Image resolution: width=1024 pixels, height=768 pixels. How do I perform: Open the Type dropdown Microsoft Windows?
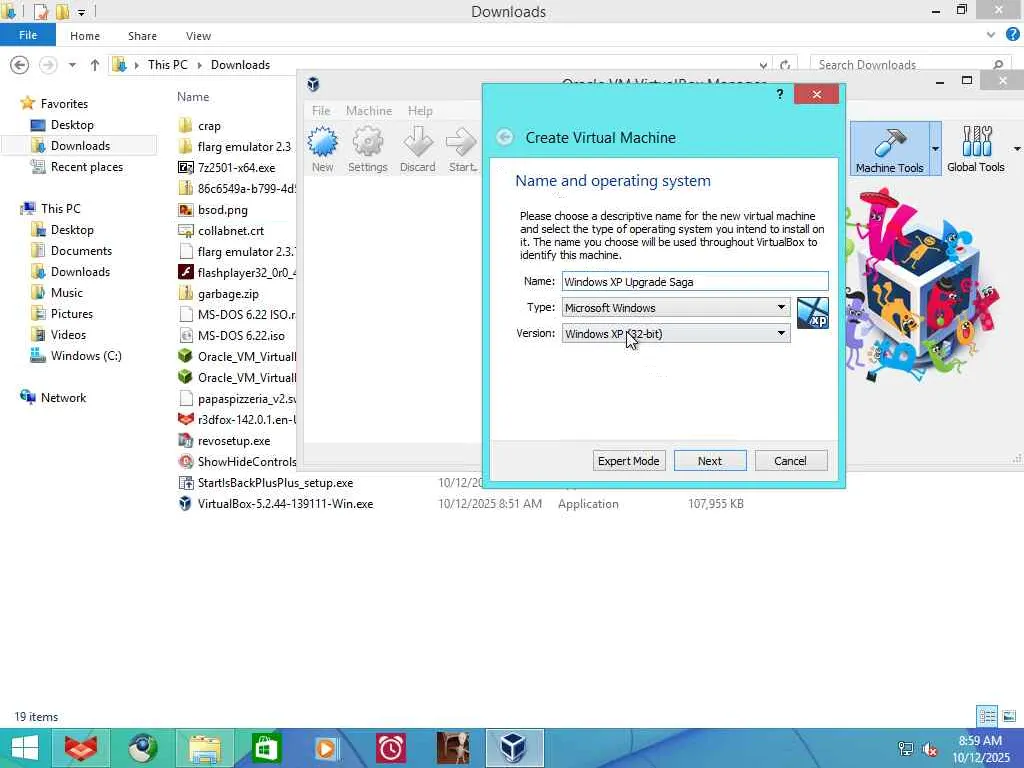click(x=676, y=308)
